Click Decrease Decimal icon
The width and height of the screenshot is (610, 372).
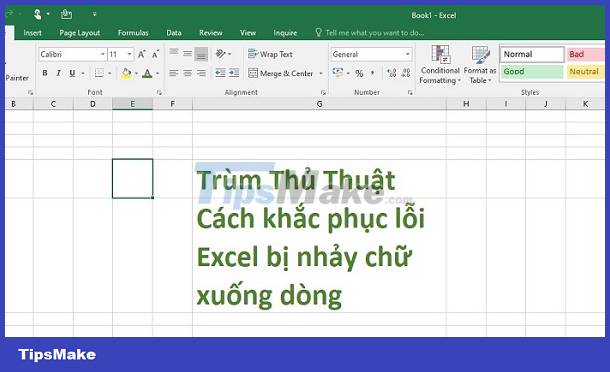pos(406,73)
